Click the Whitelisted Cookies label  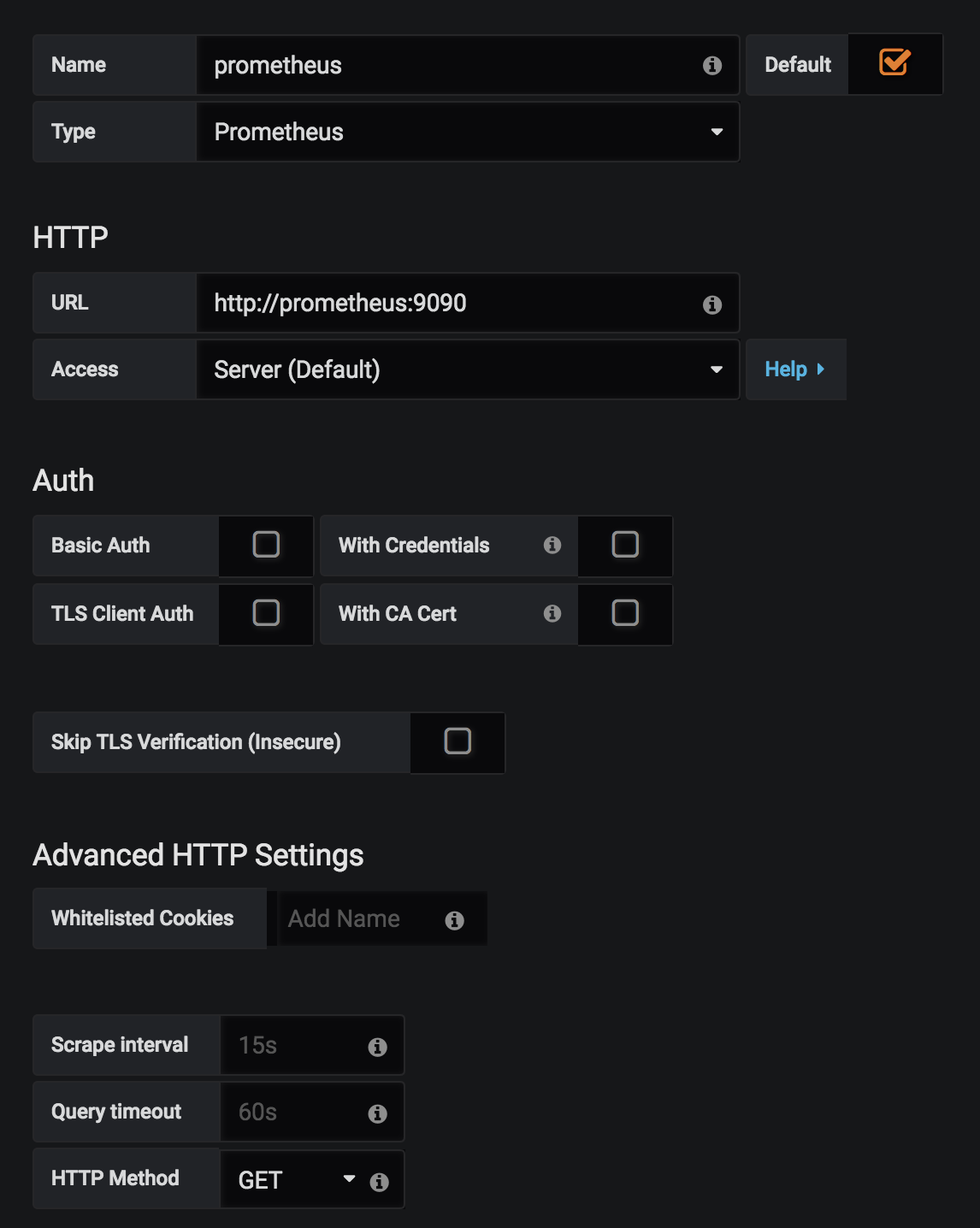[142, 918]
